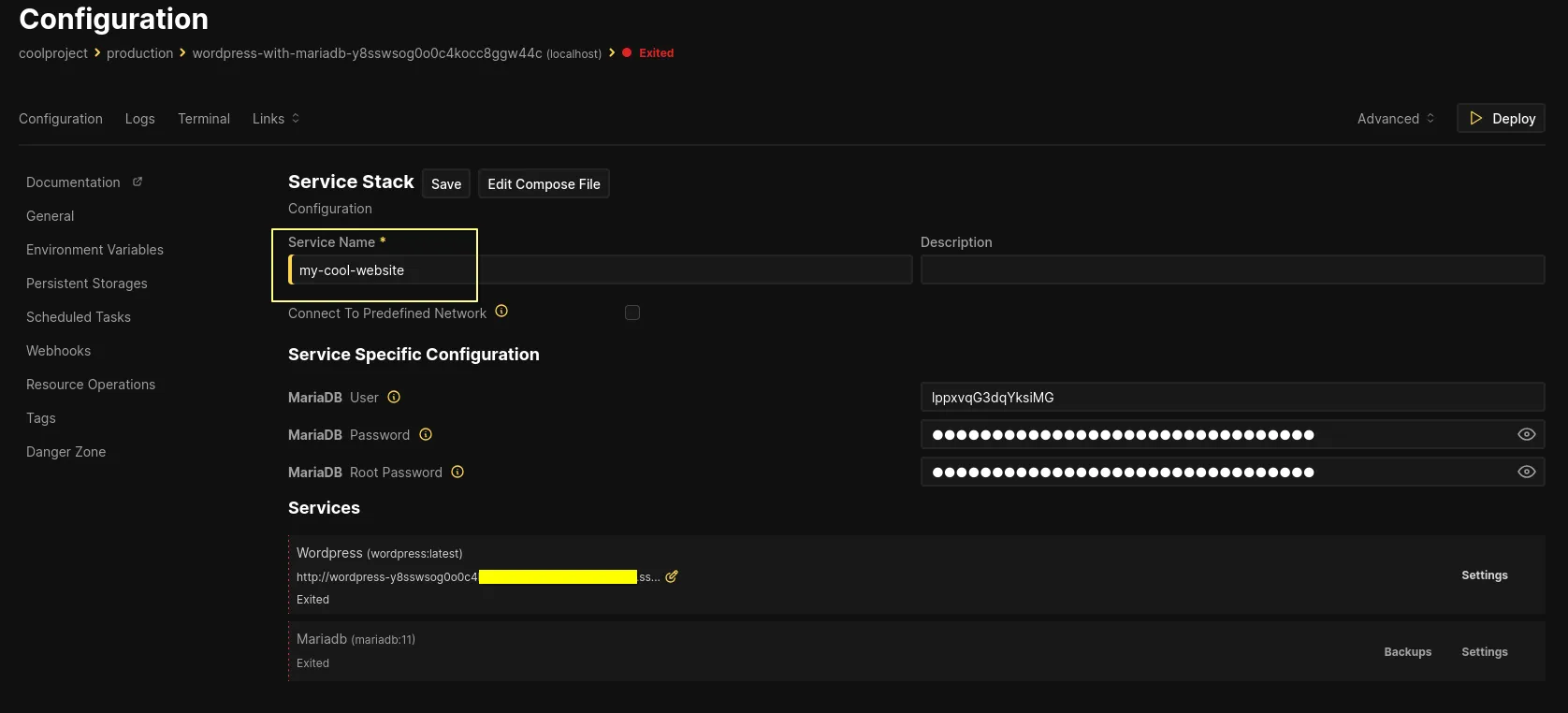Open the Advanced dropdown menu
Image resolution: width=1568 pixels, height=713 pixels.
[1395, 119]
